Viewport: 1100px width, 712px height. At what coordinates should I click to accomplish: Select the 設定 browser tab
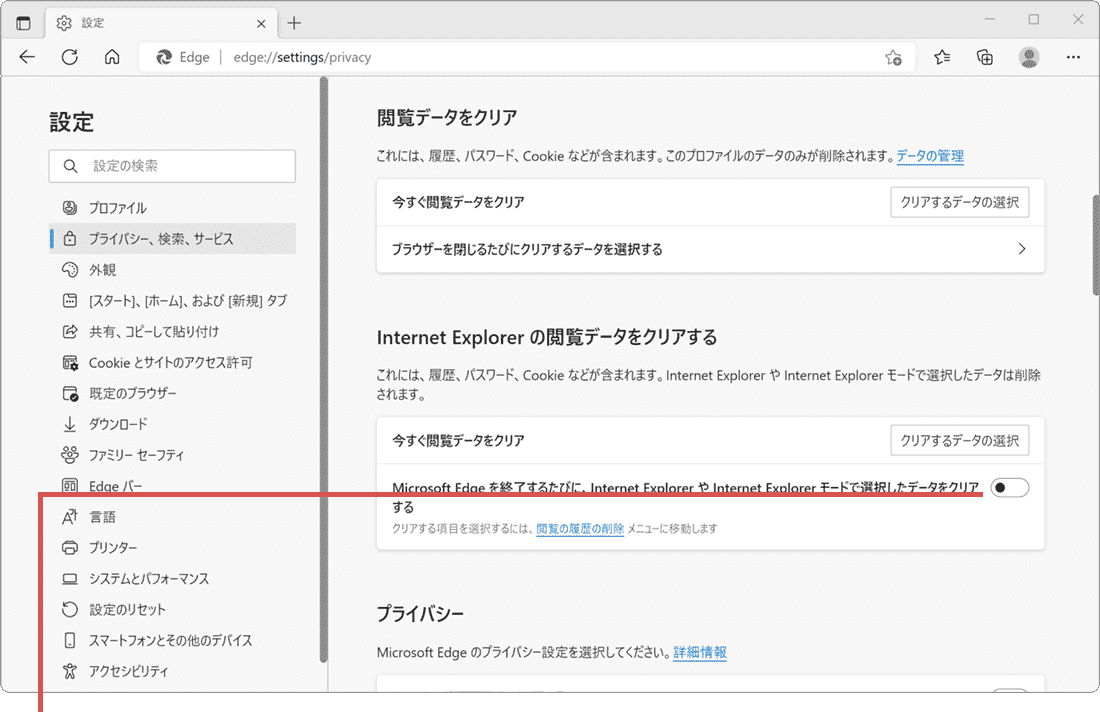pyautogui.click(x=161, y=23)
